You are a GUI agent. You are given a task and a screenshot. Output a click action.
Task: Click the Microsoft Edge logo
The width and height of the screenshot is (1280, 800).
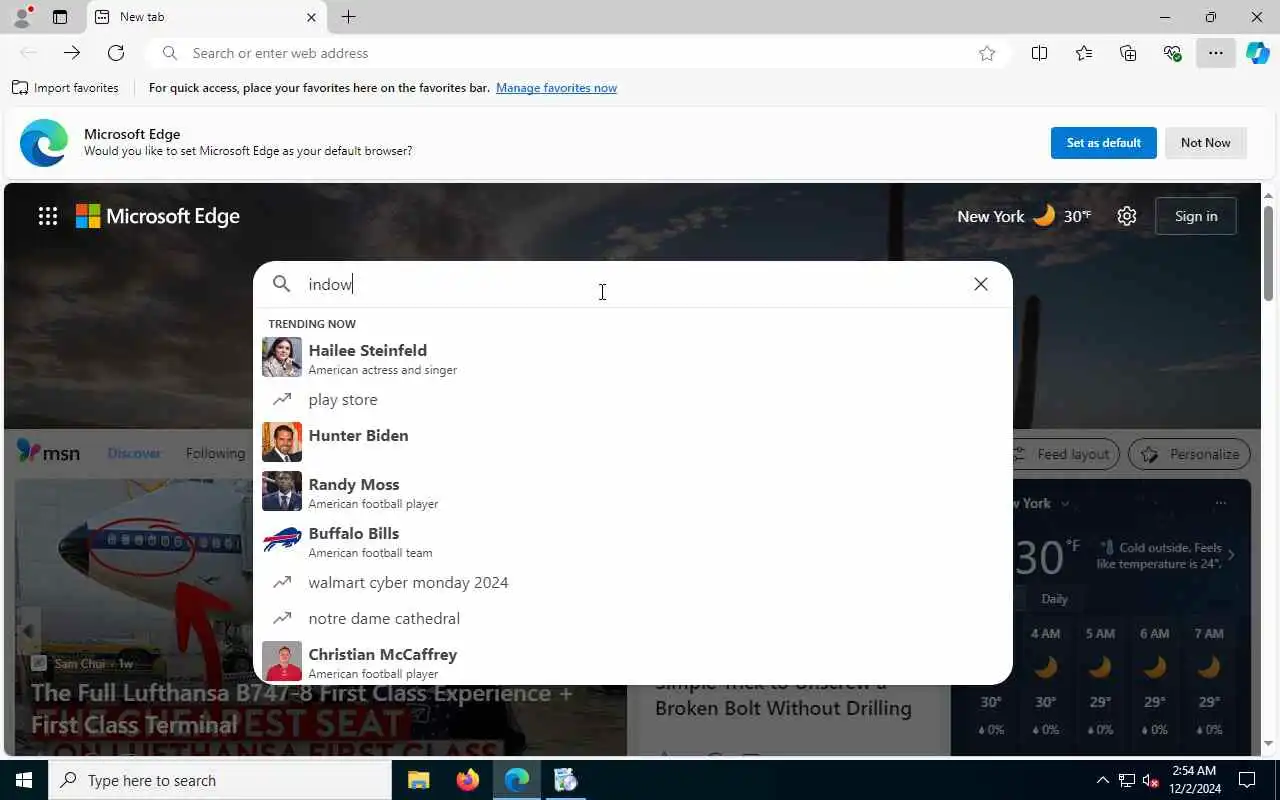click(158, 216)
